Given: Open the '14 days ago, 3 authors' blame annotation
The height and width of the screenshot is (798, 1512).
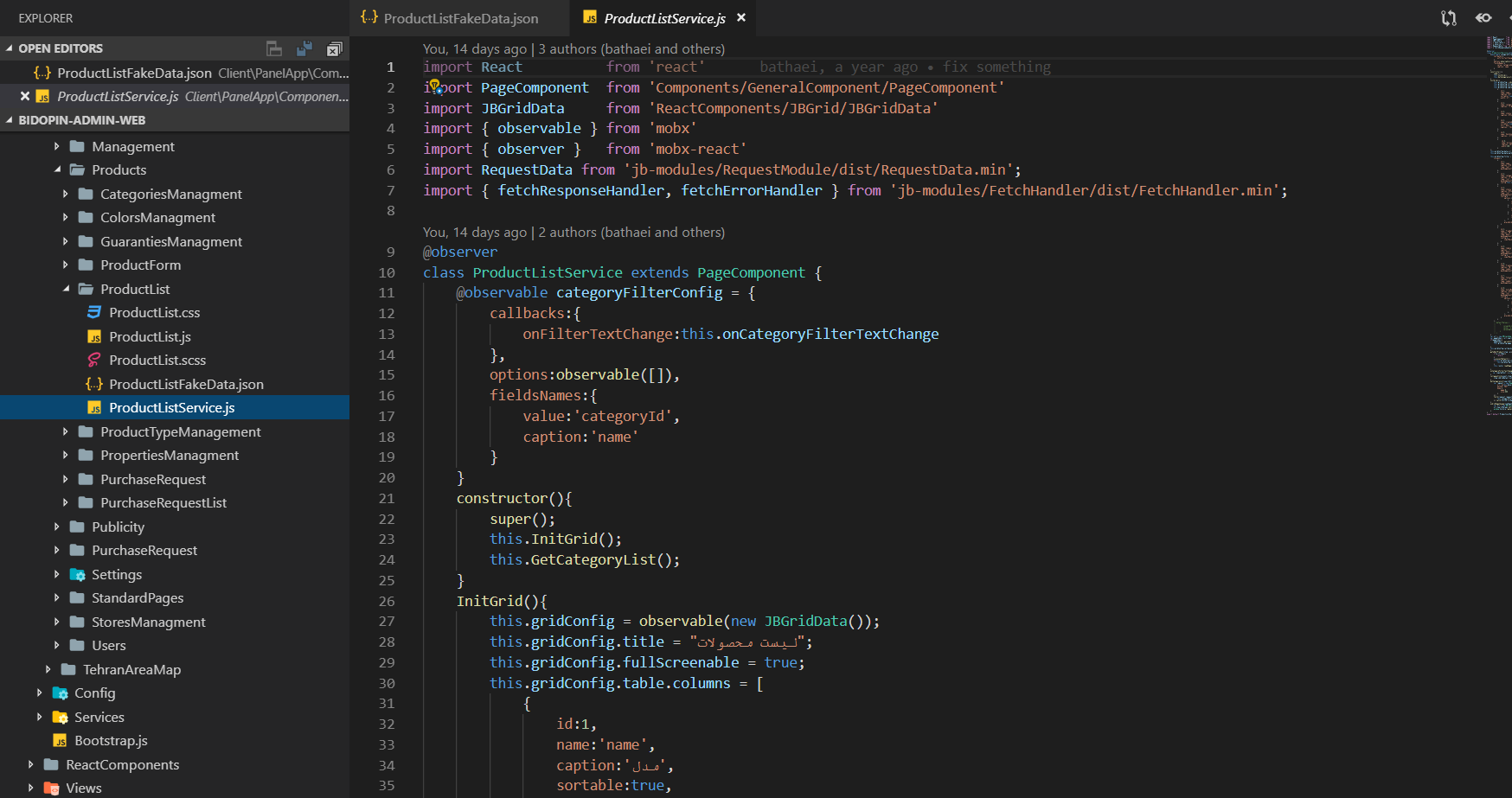Looking at the screenshot, I should point(573,48).
